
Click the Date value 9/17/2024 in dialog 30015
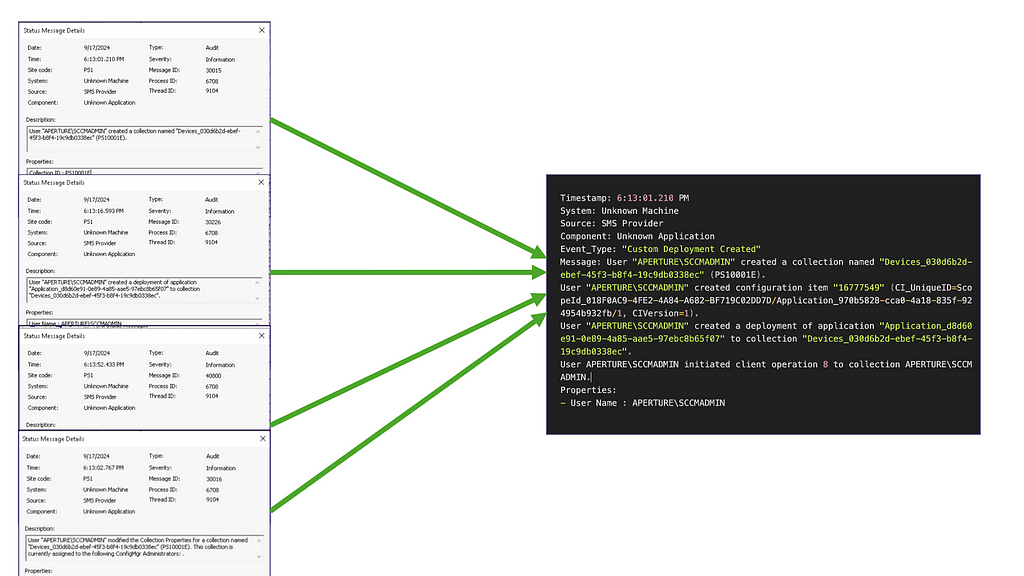point(97,48)
